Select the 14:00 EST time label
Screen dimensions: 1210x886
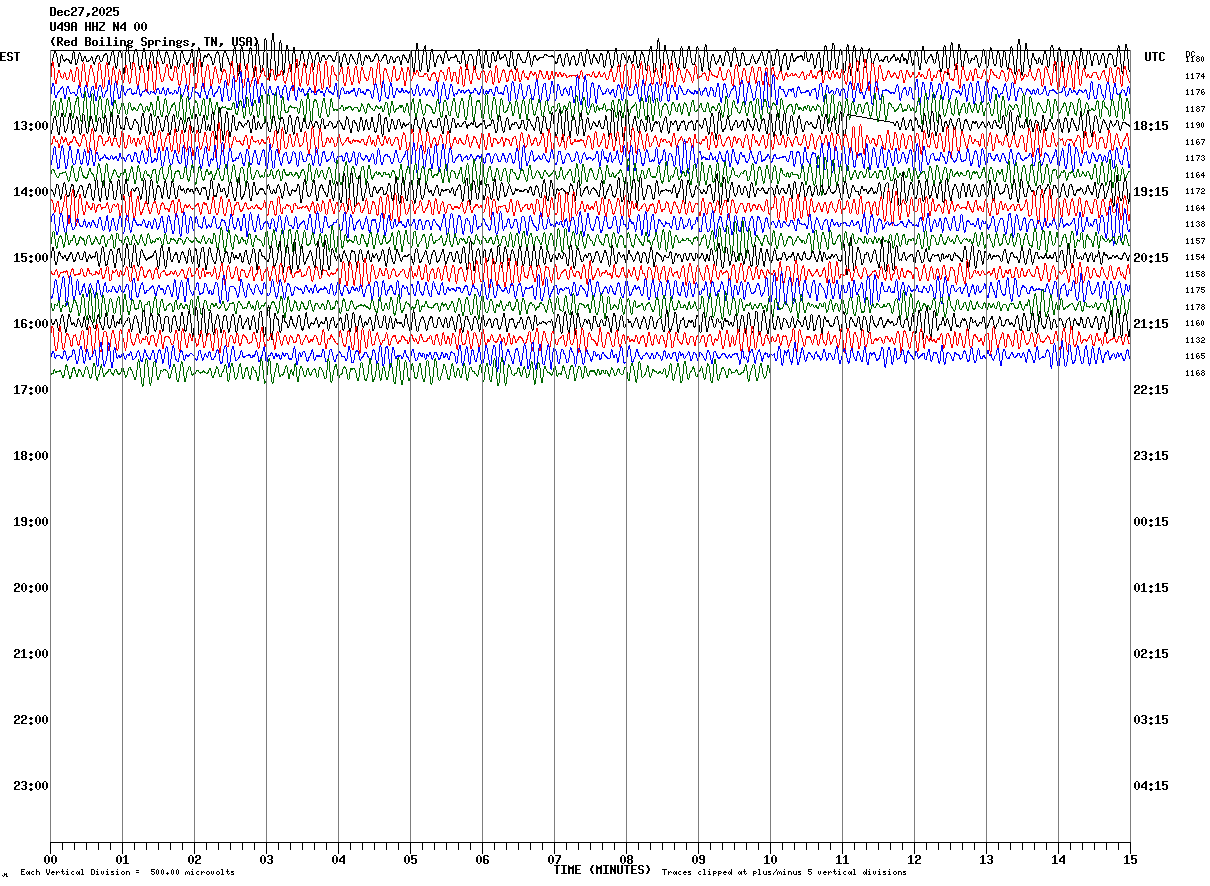pos(31,192)
